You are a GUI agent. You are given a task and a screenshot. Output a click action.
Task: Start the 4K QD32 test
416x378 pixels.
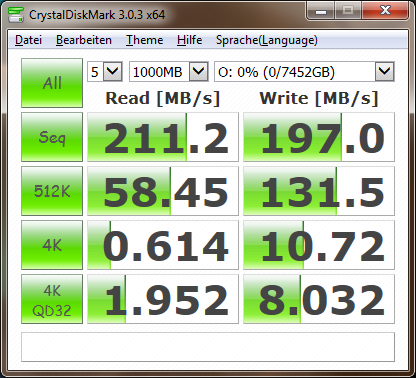52,299
